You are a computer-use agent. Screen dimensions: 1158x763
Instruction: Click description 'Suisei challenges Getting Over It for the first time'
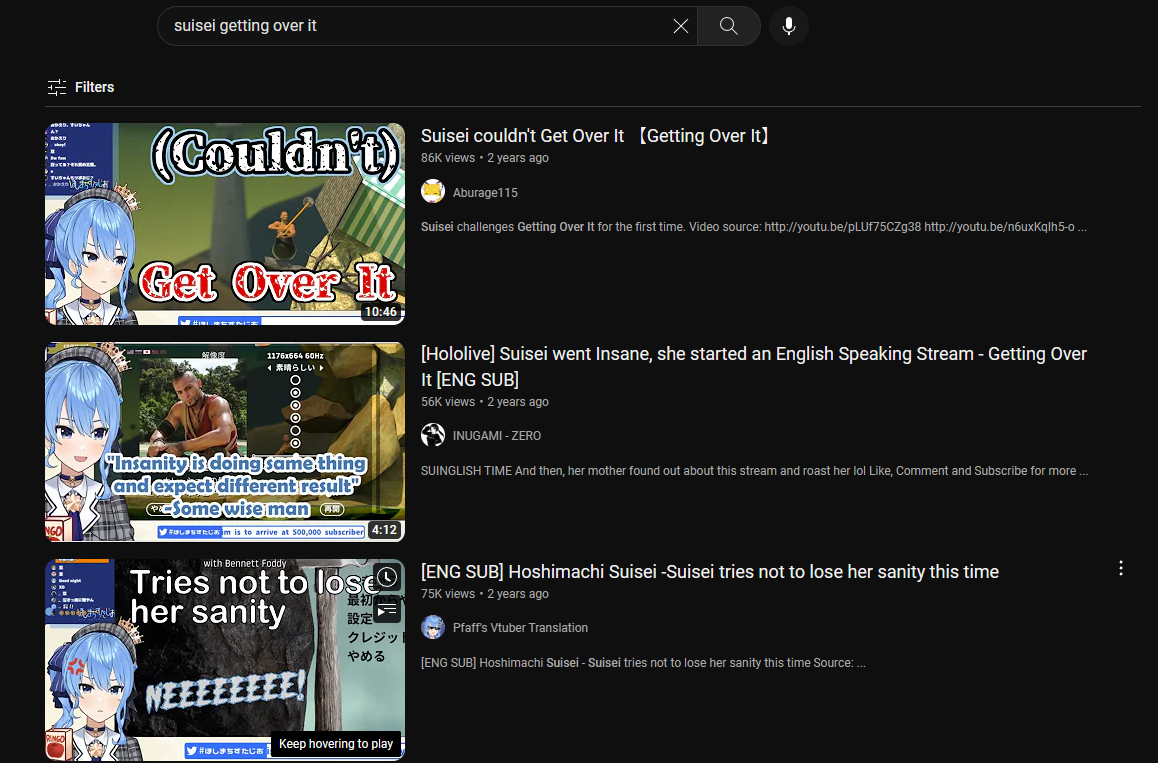[754, 227]
